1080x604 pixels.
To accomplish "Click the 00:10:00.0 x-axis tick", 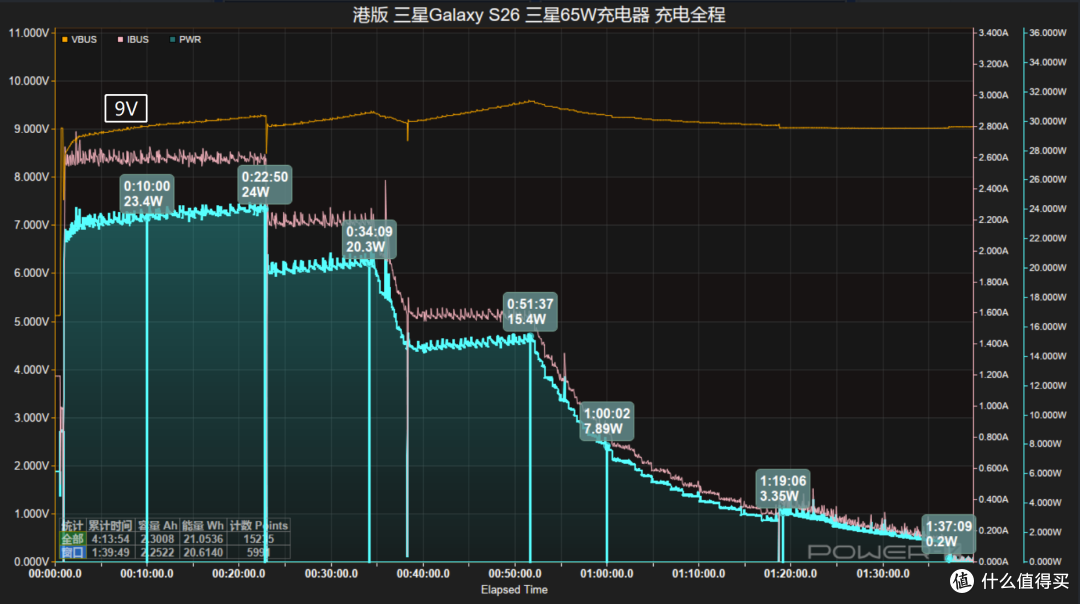I will click(147, 574).
